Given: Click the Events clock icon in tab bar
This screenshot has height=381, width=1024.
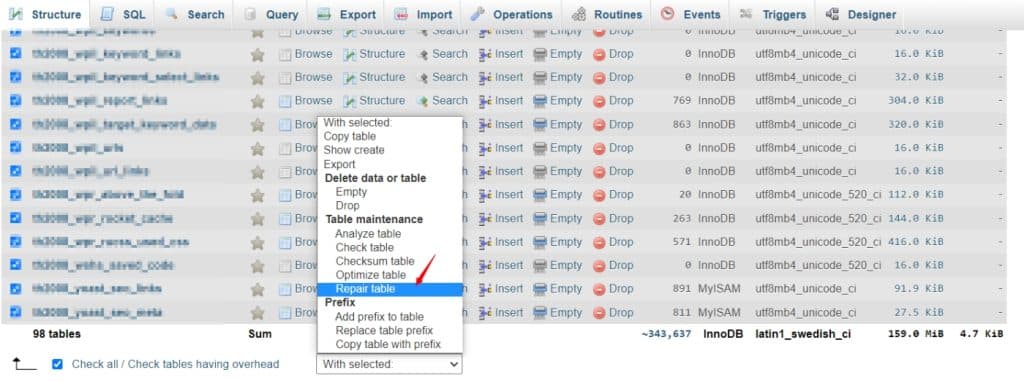Looking at the screenshot, I should (667, 14).
